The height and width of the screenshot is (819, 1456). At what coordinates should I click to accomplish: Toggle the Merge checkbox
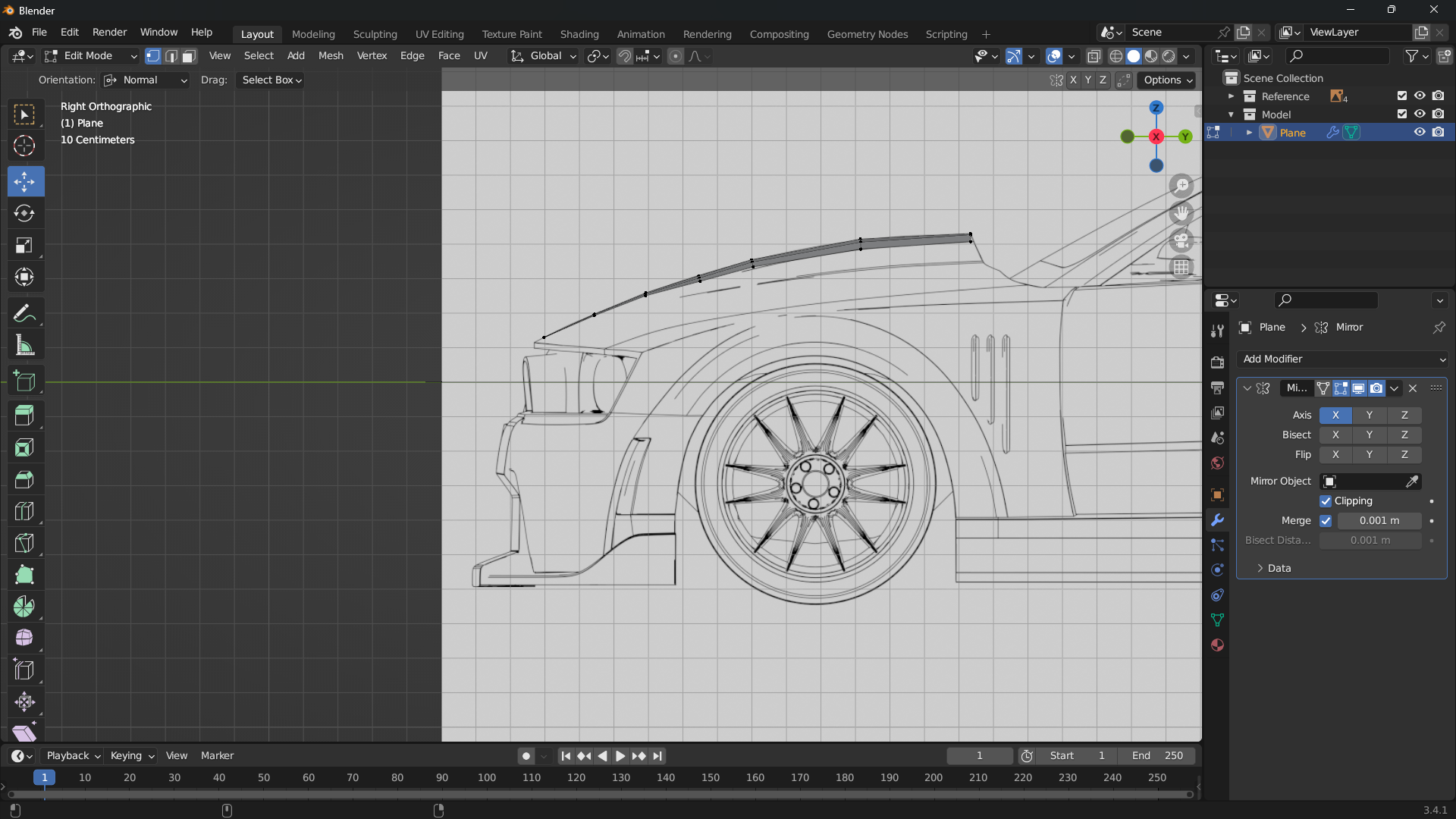pyautogui.click(x=1326, y=521)
